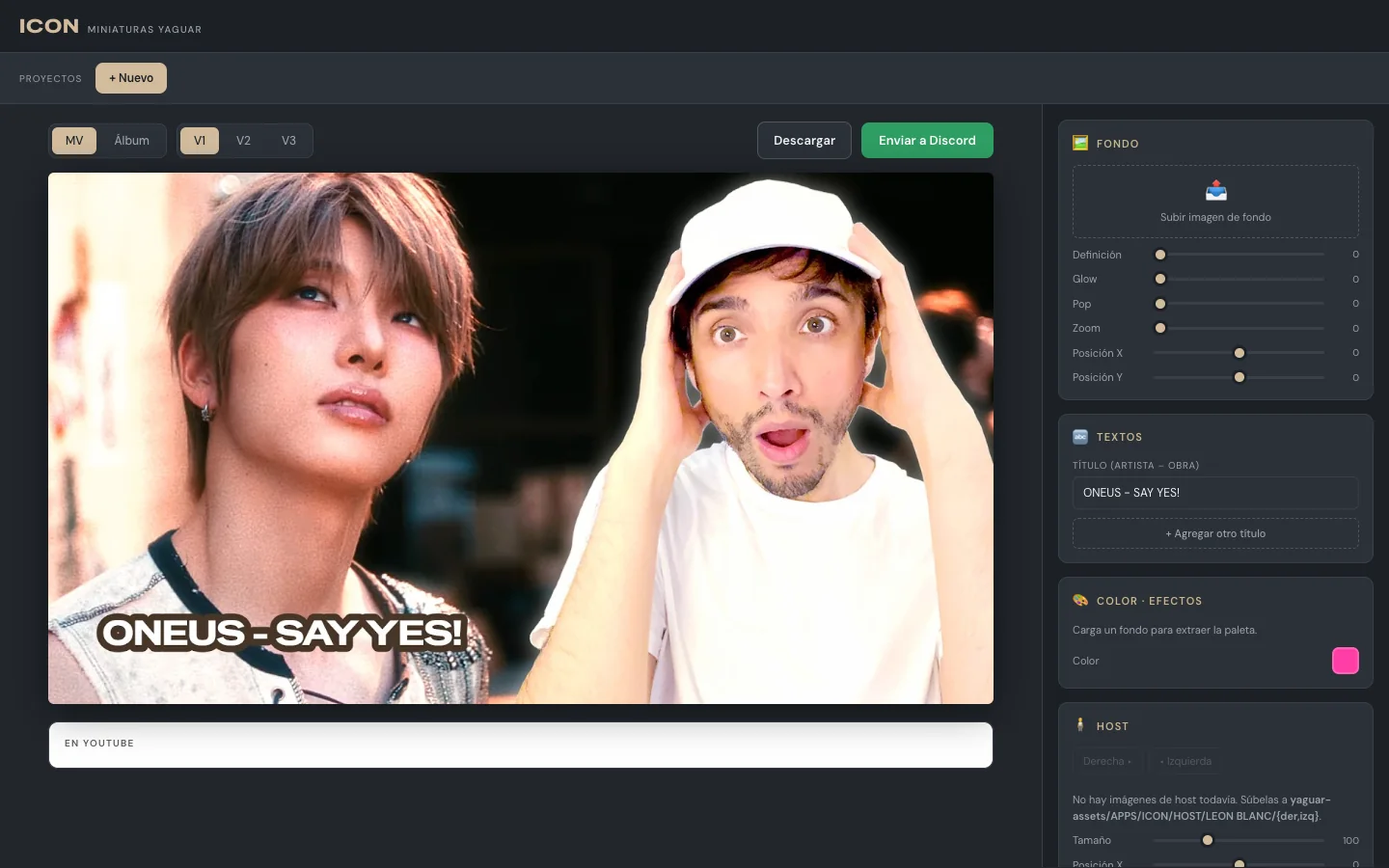This screenshot has height=868, width=1389.
Task: Click the Fondo panel picture icon
Action: pos(1080,144)
